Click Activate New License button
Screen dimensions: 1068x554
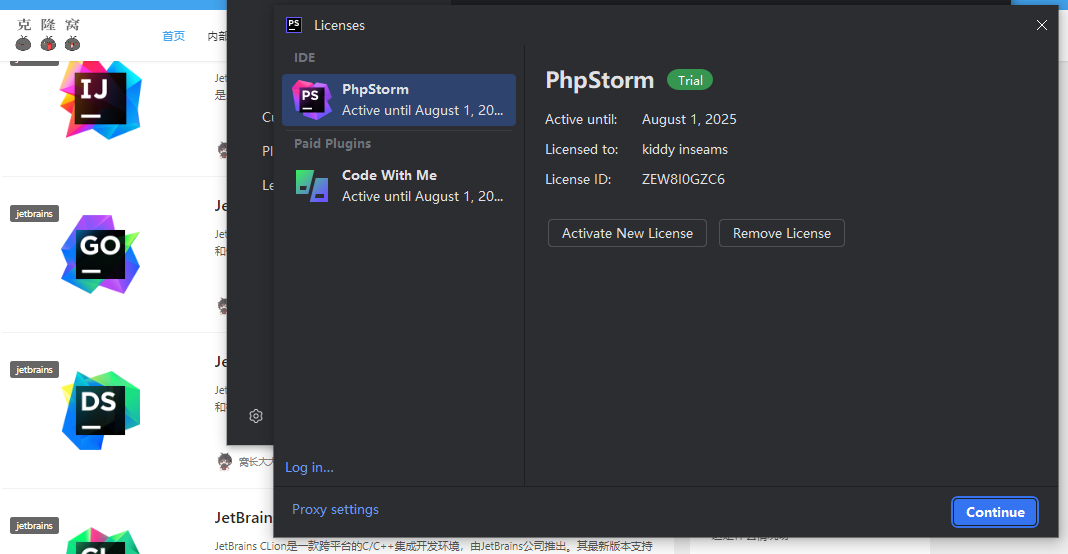click(627, 233)
